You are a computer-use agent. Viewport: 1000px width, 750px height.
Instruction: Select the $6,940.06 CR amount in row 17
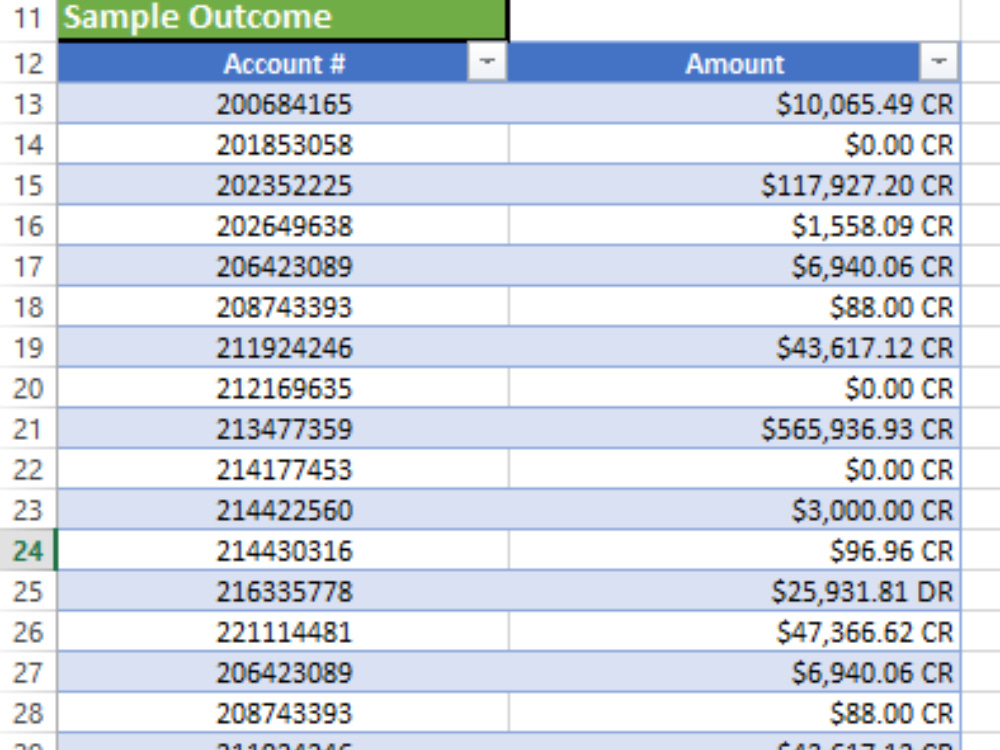[x=734, y=267]
